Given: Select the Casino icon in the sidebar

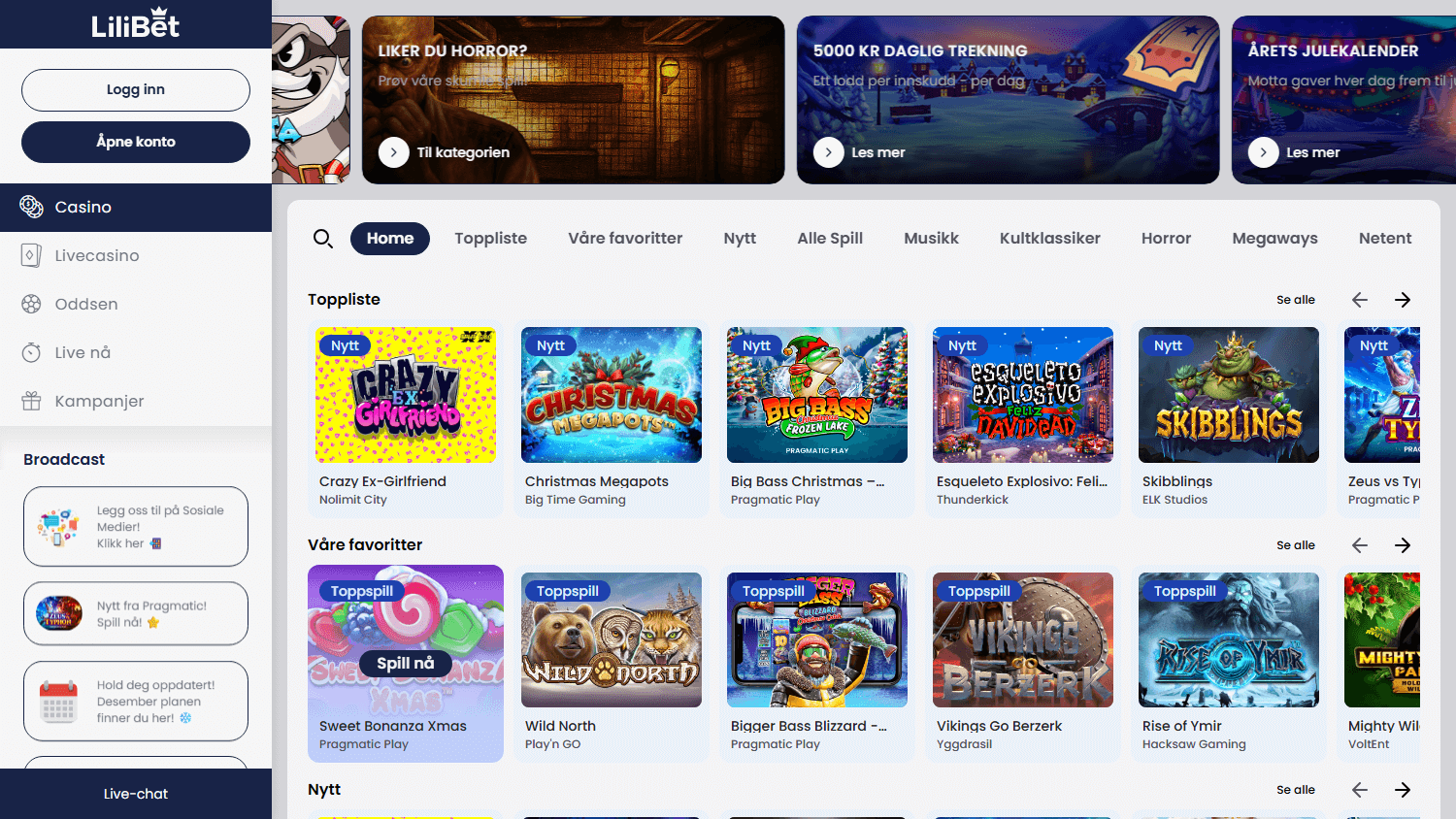Looking at the screenshot, I should 31,207.
